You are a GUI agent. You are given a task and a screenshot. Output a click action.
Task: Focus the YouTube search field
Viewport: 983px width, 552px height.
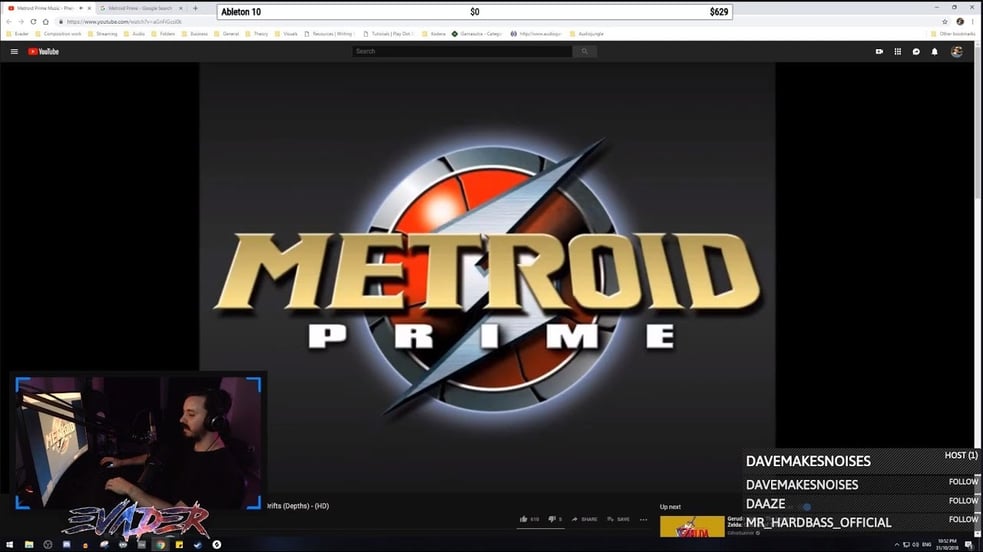pyautogui.click(x=462, y=51)
